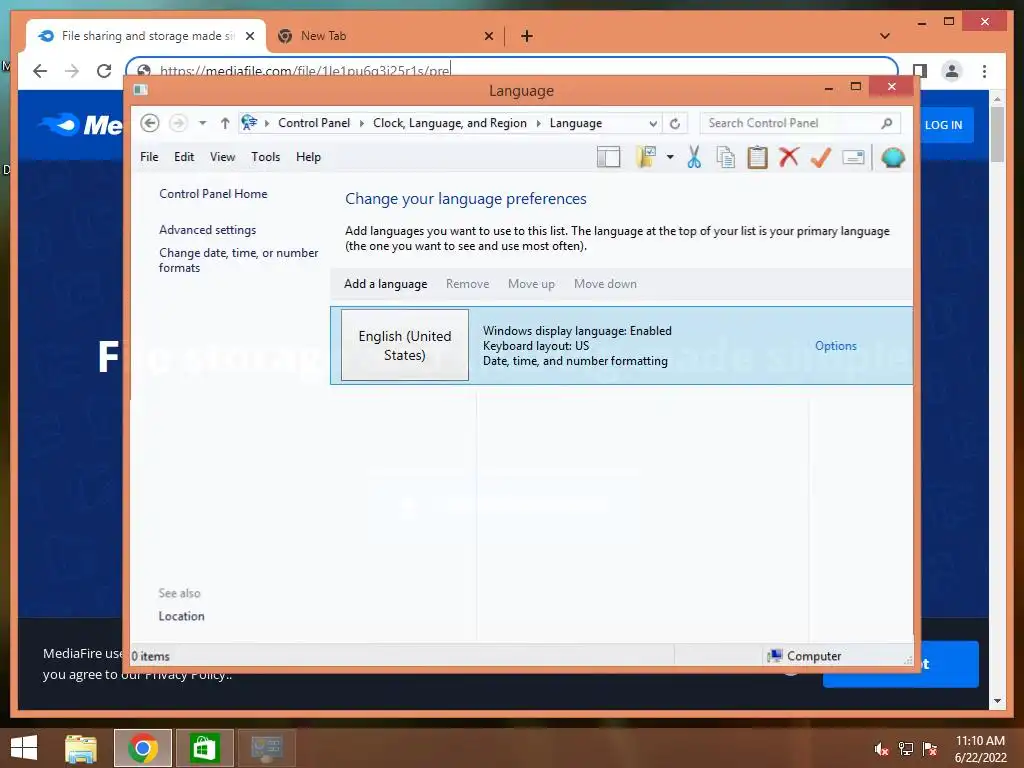
Task: Go back in Language window
Action: (150, 123)
